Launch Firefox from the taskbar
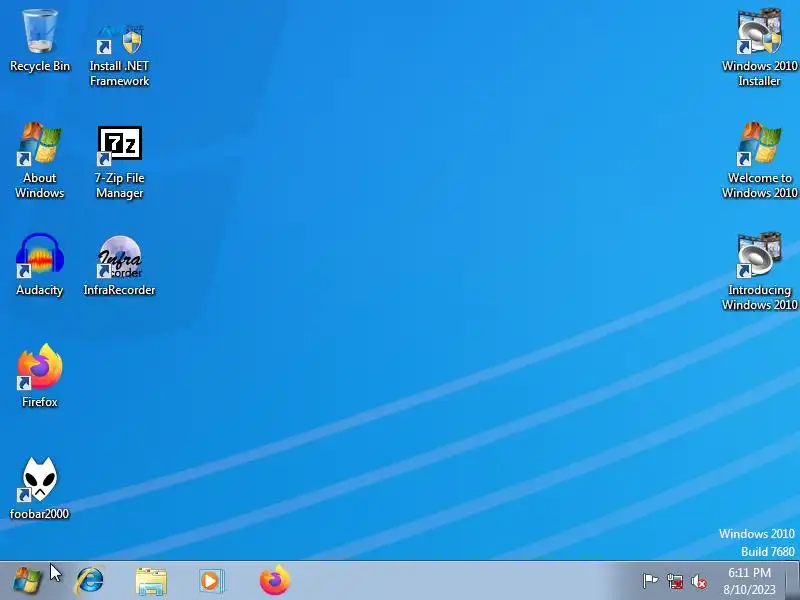The image size is (800, 600). [x=274, y=580]
